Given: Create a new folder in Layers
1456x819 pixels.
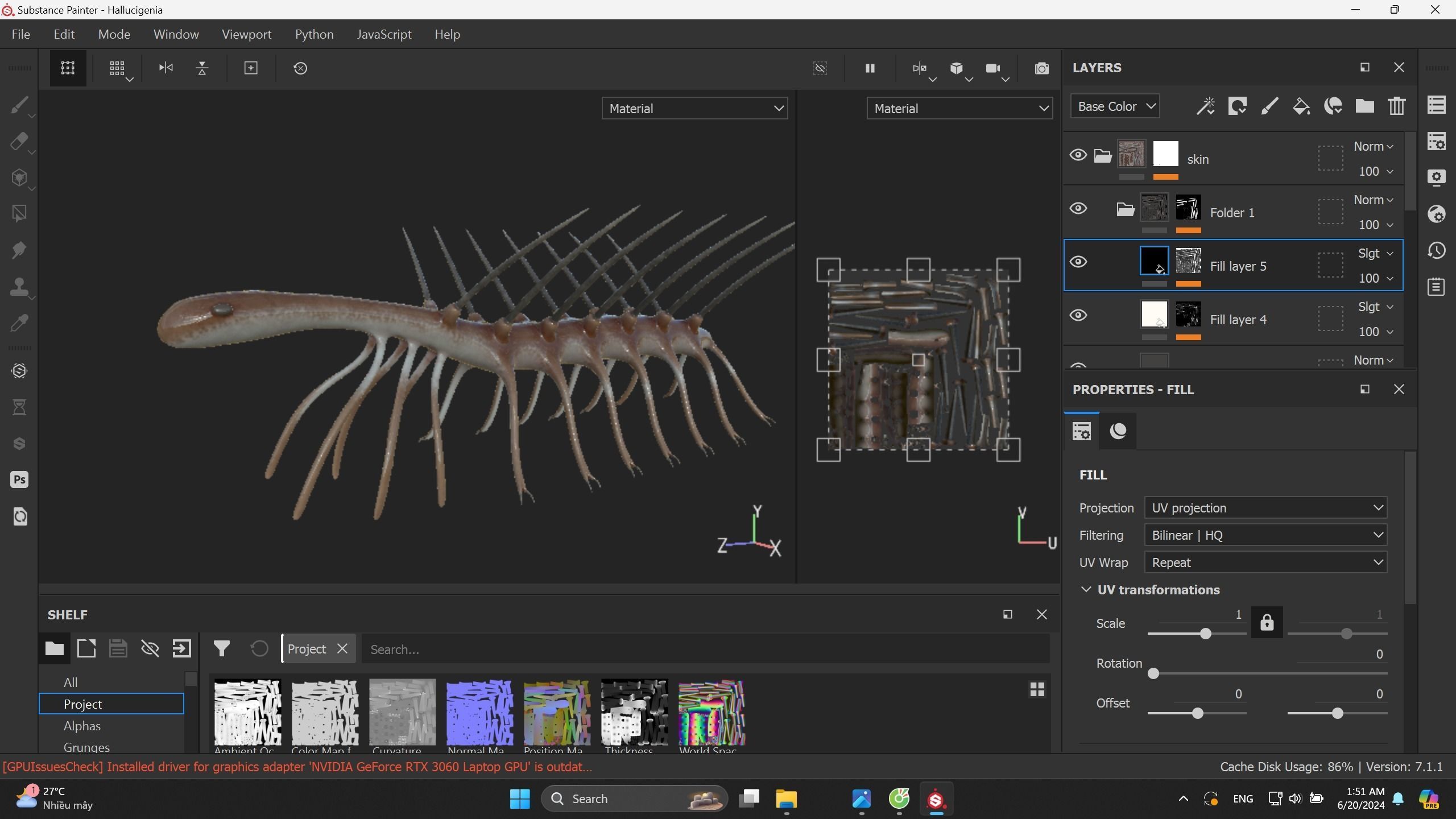Looking at the screenshot, I should 1364,106.
